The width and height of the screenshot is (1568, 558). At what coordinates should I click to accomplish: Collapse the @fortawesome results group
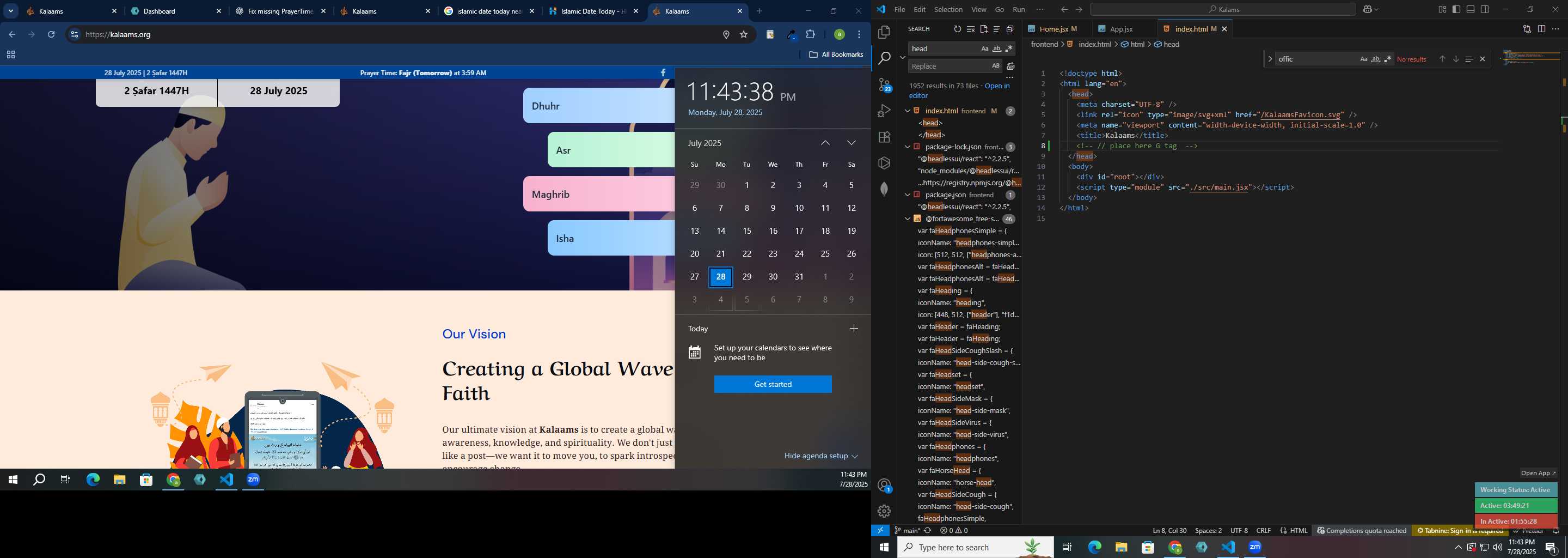pyautogui.click(x=908, y=219)
